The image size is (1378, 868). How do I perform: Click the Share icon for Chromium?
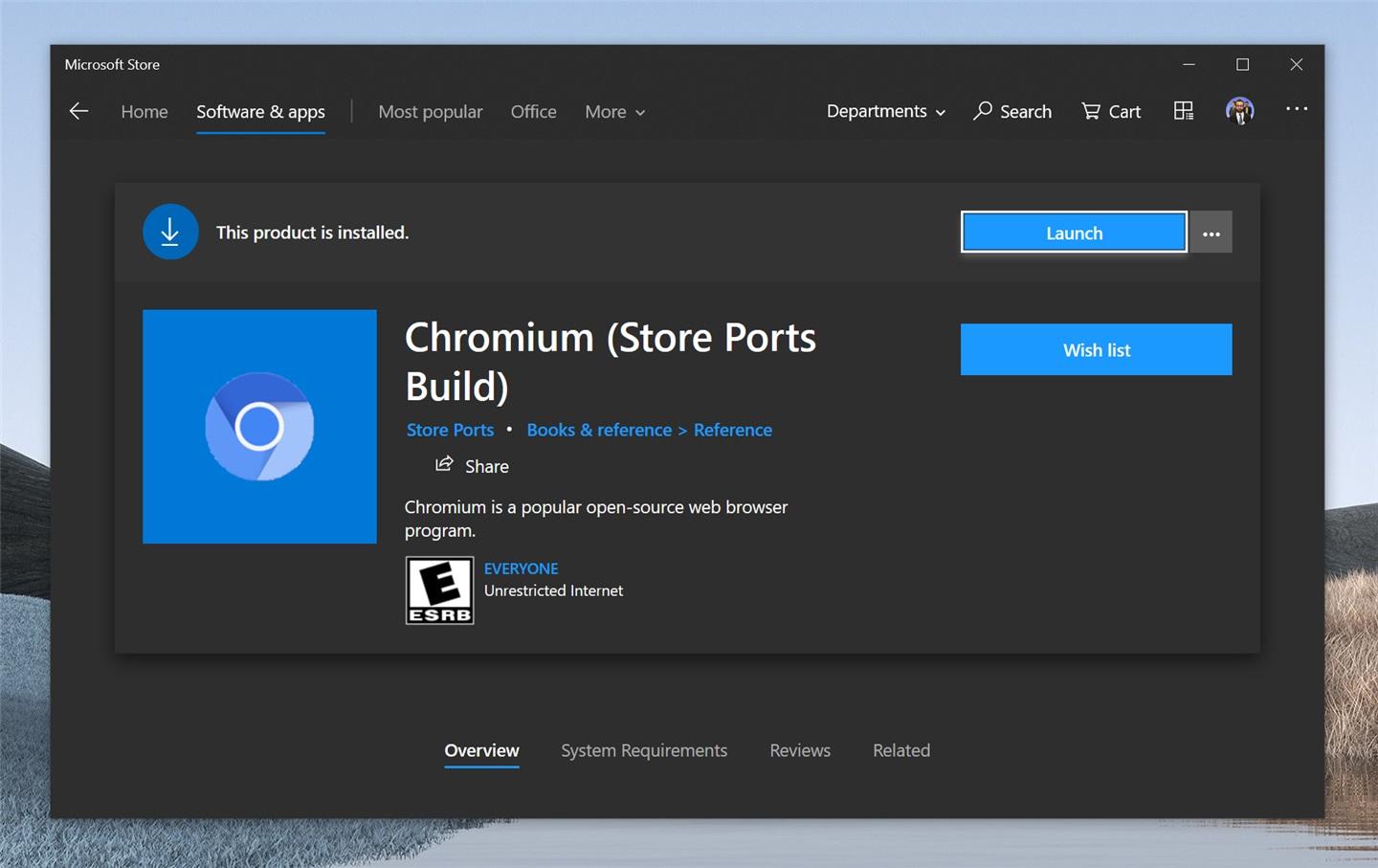coord(443,464)
